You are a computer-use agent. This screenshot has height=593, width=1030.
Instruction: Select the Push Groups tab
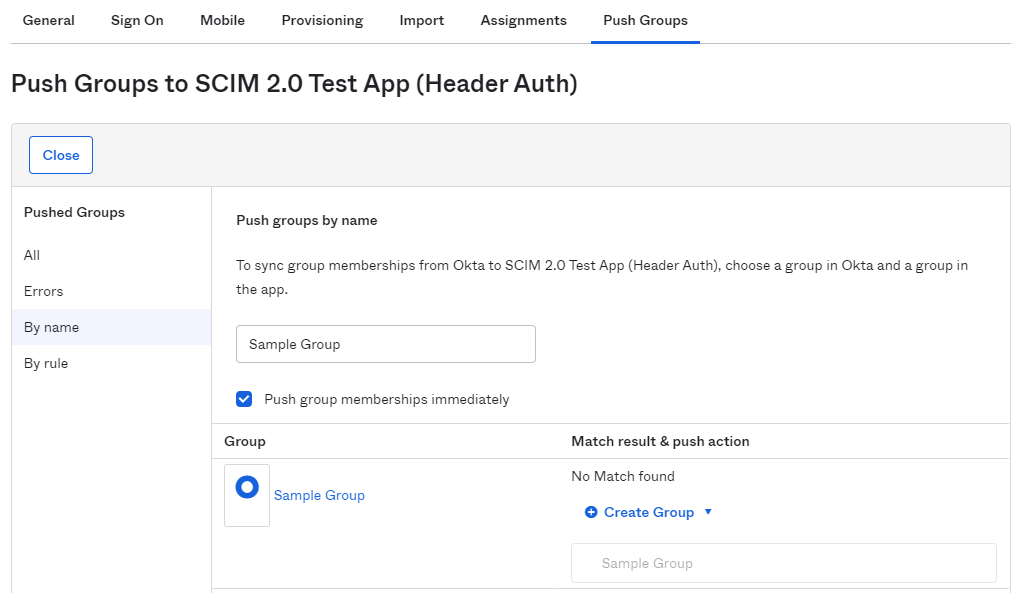coord(645,20)
